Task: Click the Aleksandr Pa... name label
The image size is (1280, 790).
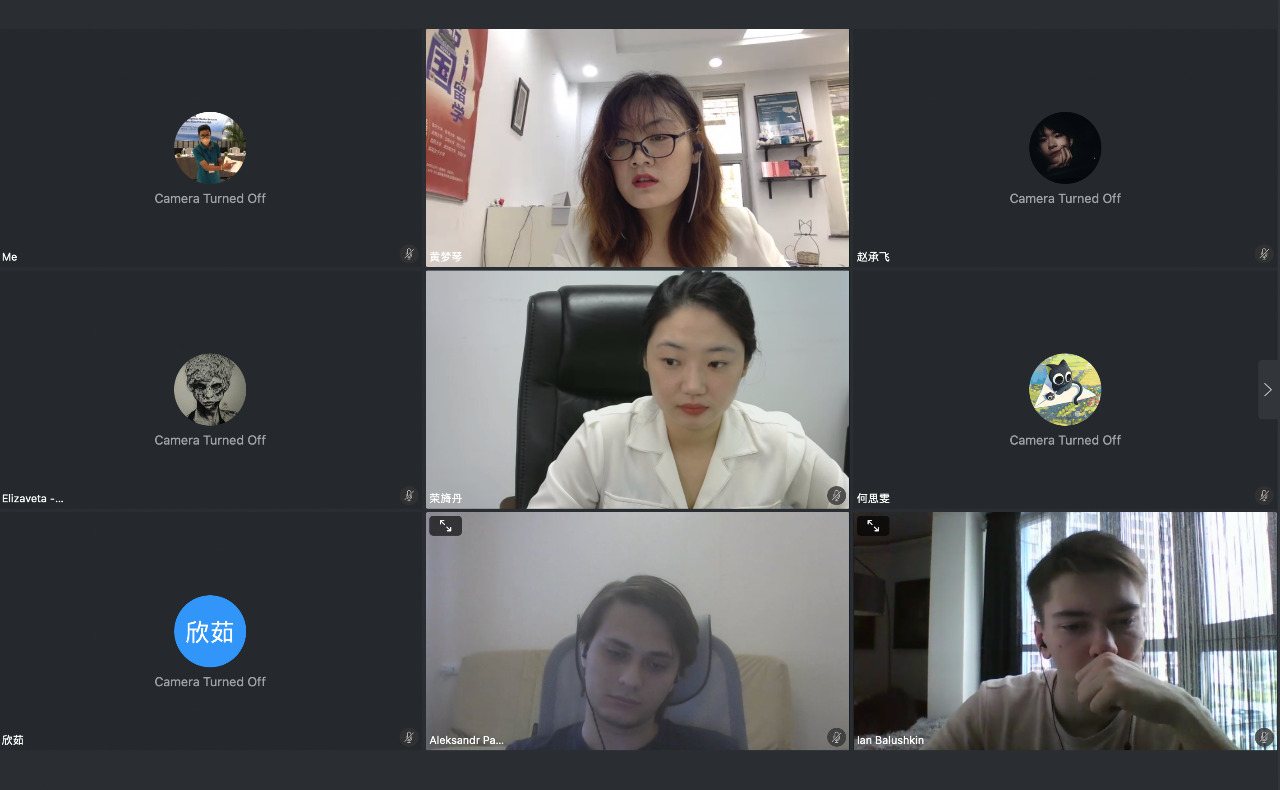Action: point(466,741)
